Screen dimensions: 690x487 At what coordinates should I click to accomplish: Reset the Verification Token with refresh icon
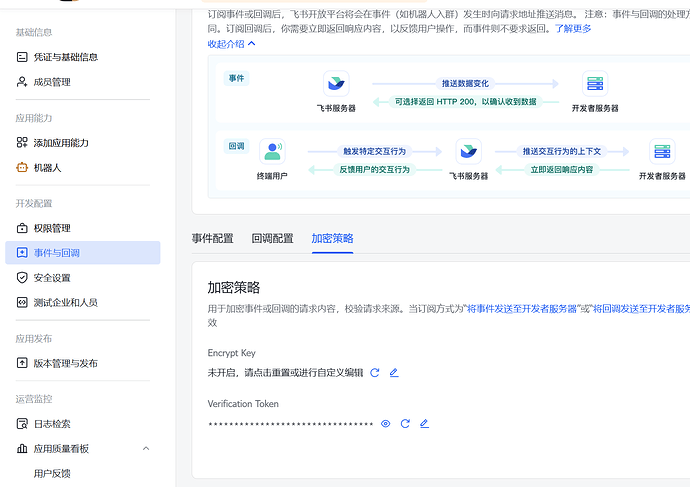(405, 424)
